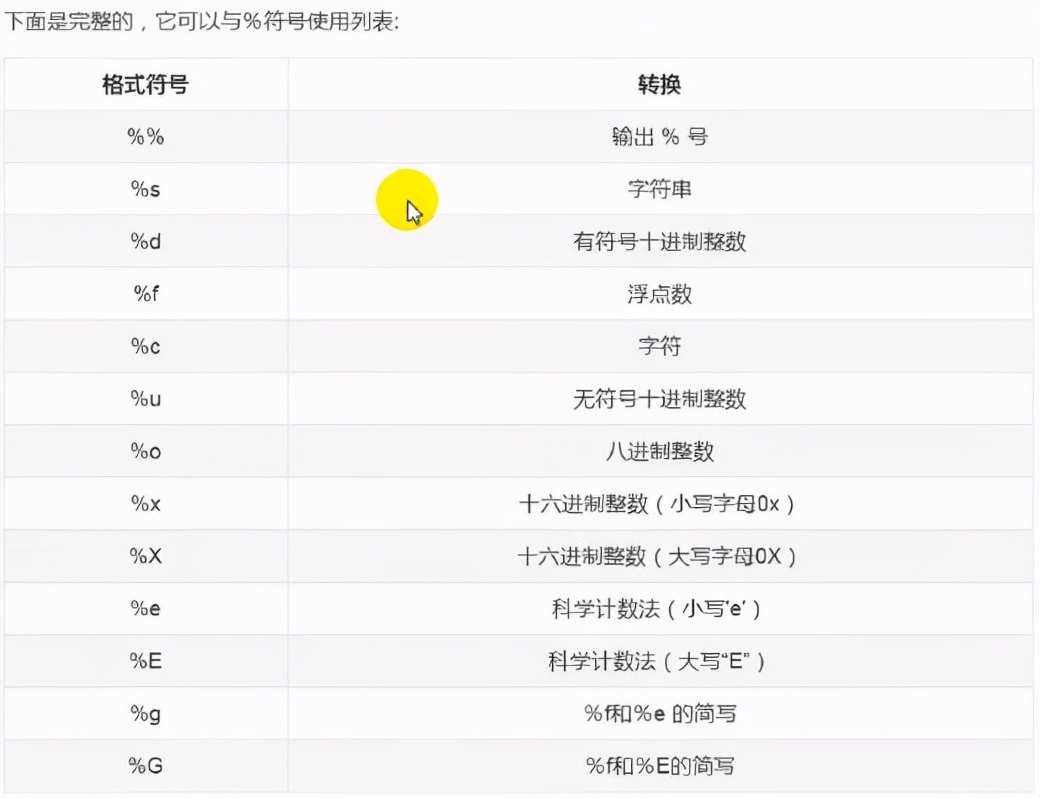Click the 八进制整数 description cell
1040x798 pixels.
(659, 451)
